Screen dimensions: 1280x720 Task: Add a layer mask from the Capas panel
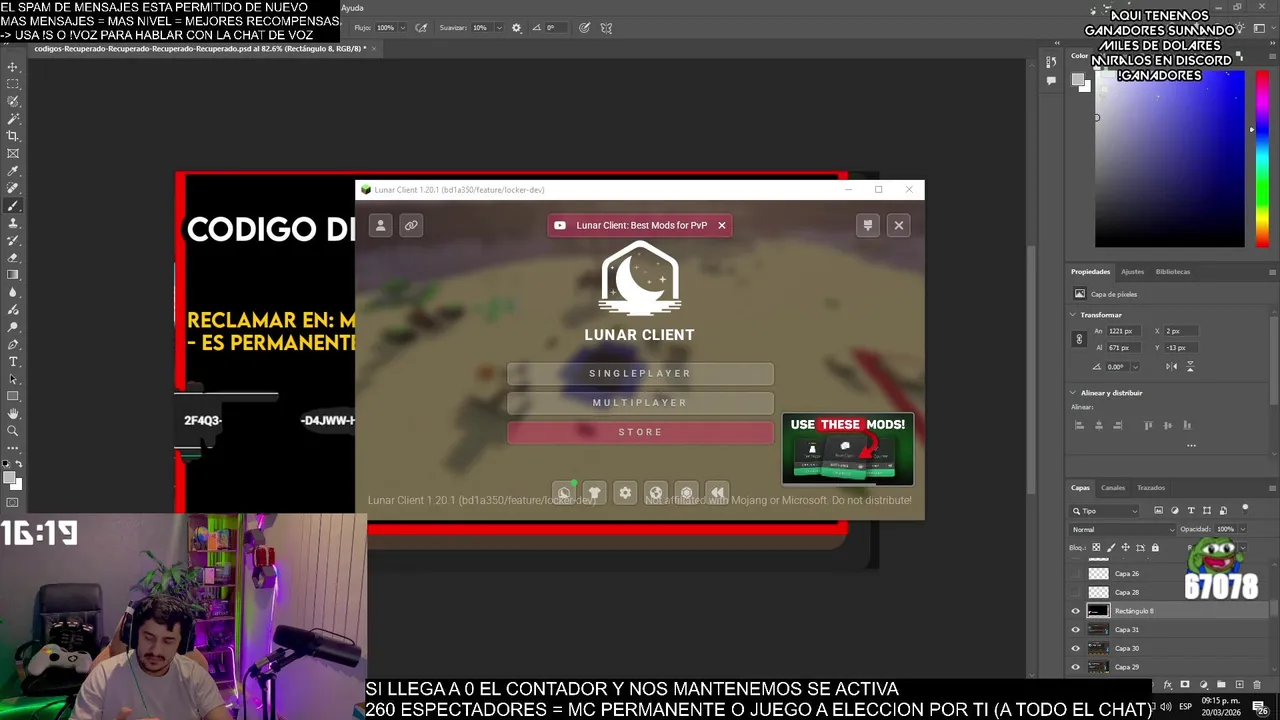click(1185, 685)
